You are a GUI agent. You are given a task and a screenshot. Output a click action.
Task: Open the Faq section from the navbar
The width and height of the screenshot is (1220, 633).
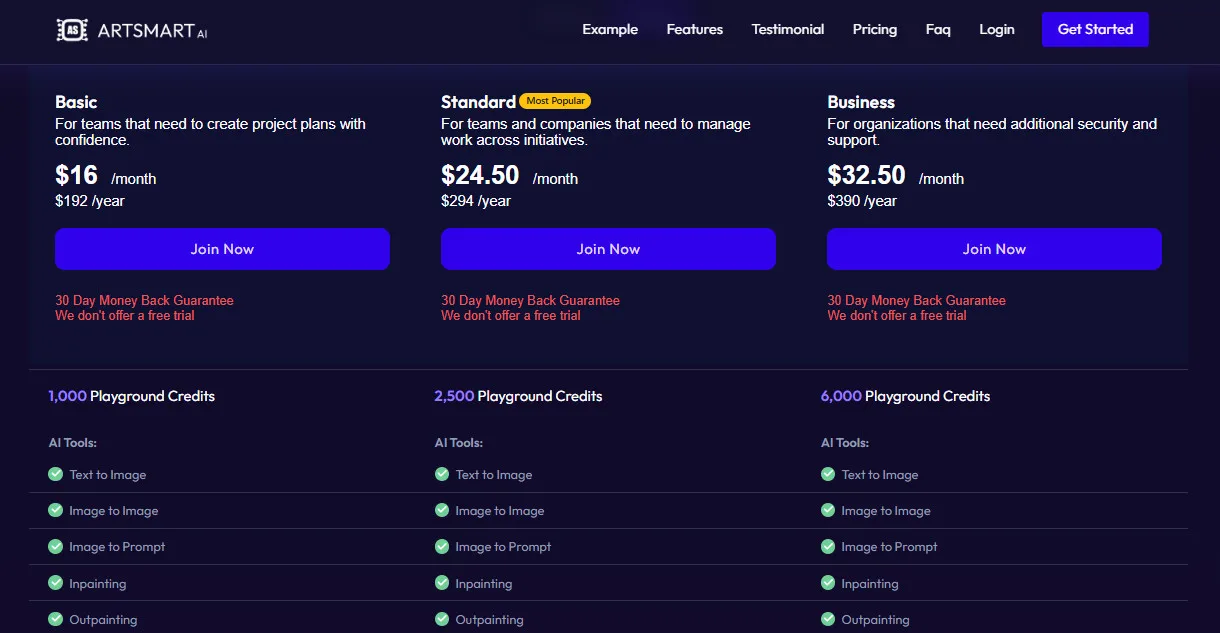coord(938,29)
